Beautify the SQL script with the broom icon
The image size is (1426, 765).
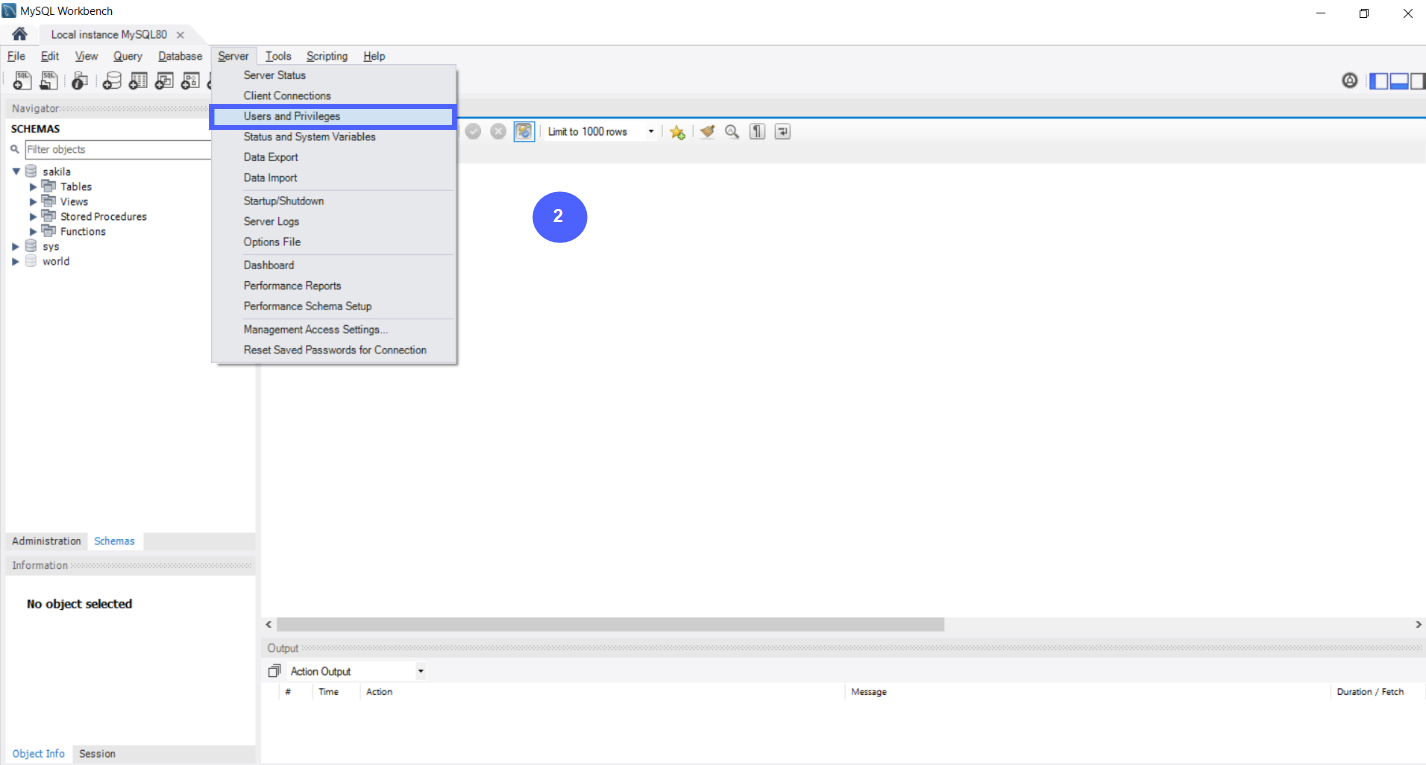point(708,131)
